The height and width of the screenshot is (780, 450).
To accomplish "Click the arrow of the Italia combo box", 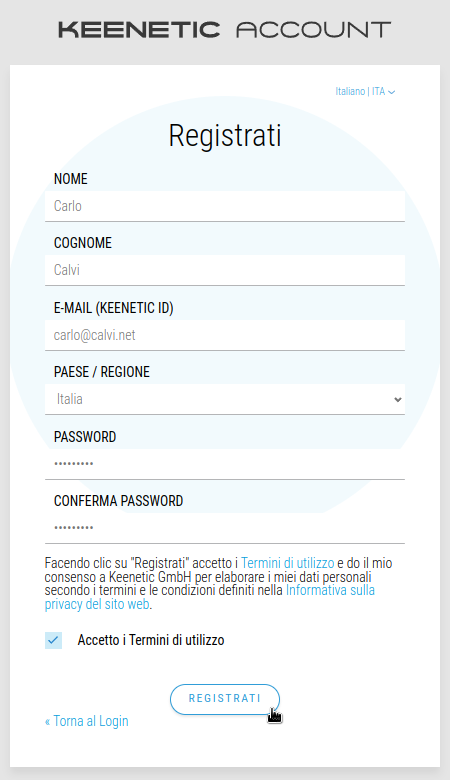I will [397, 399].
